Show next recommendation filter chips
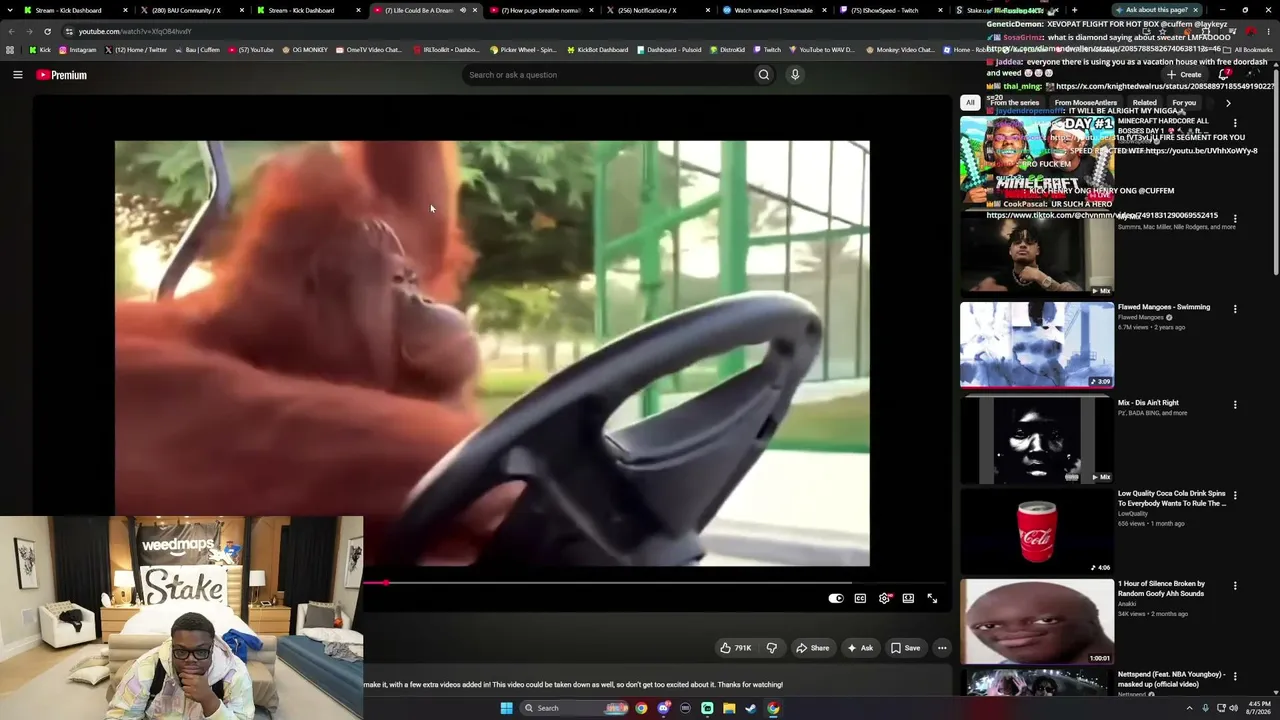Image resolution: width=1280 pixels, height=720 pixels. click(1228, 103)
